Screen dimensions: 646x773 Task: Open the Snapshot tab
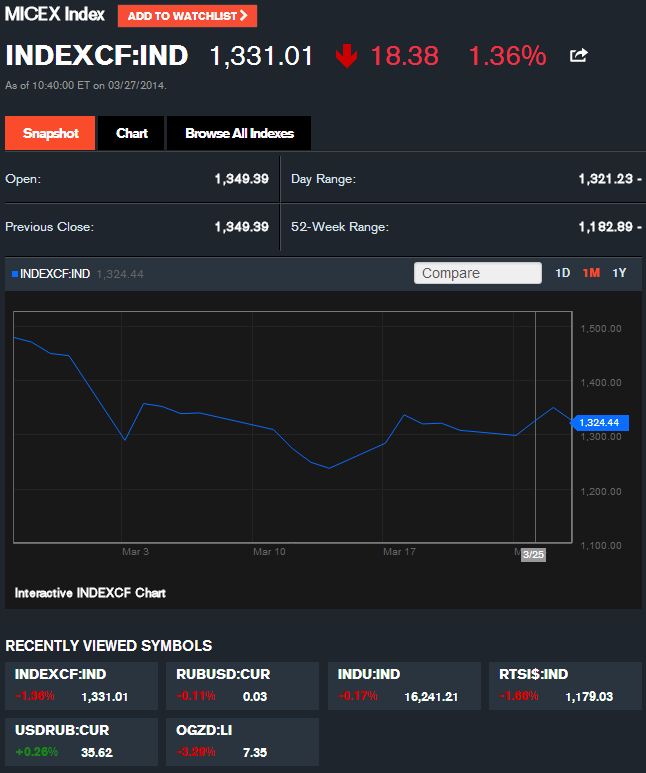coord(50,133)
